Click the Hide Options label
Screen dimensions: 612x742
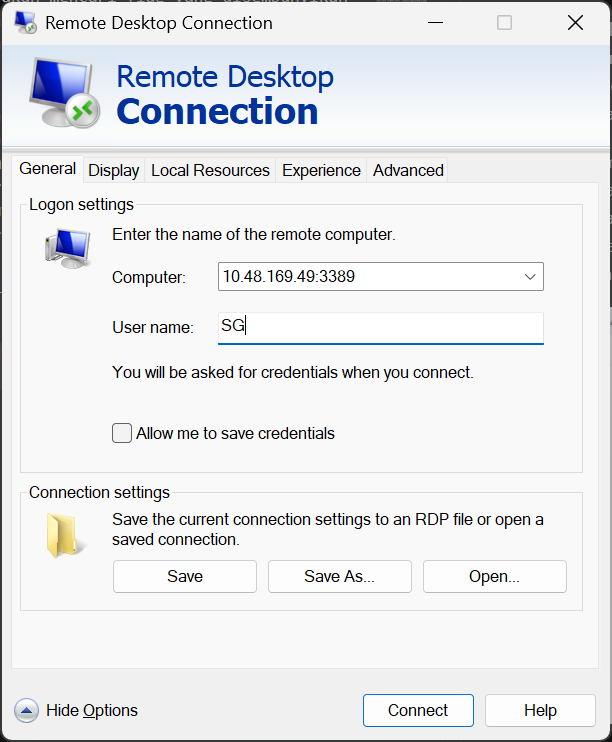[x=92, y=710]
